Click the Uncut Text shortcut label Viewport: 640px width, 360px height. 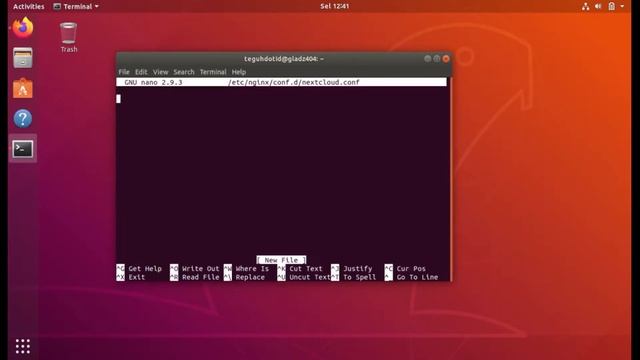tap(310, 277)
